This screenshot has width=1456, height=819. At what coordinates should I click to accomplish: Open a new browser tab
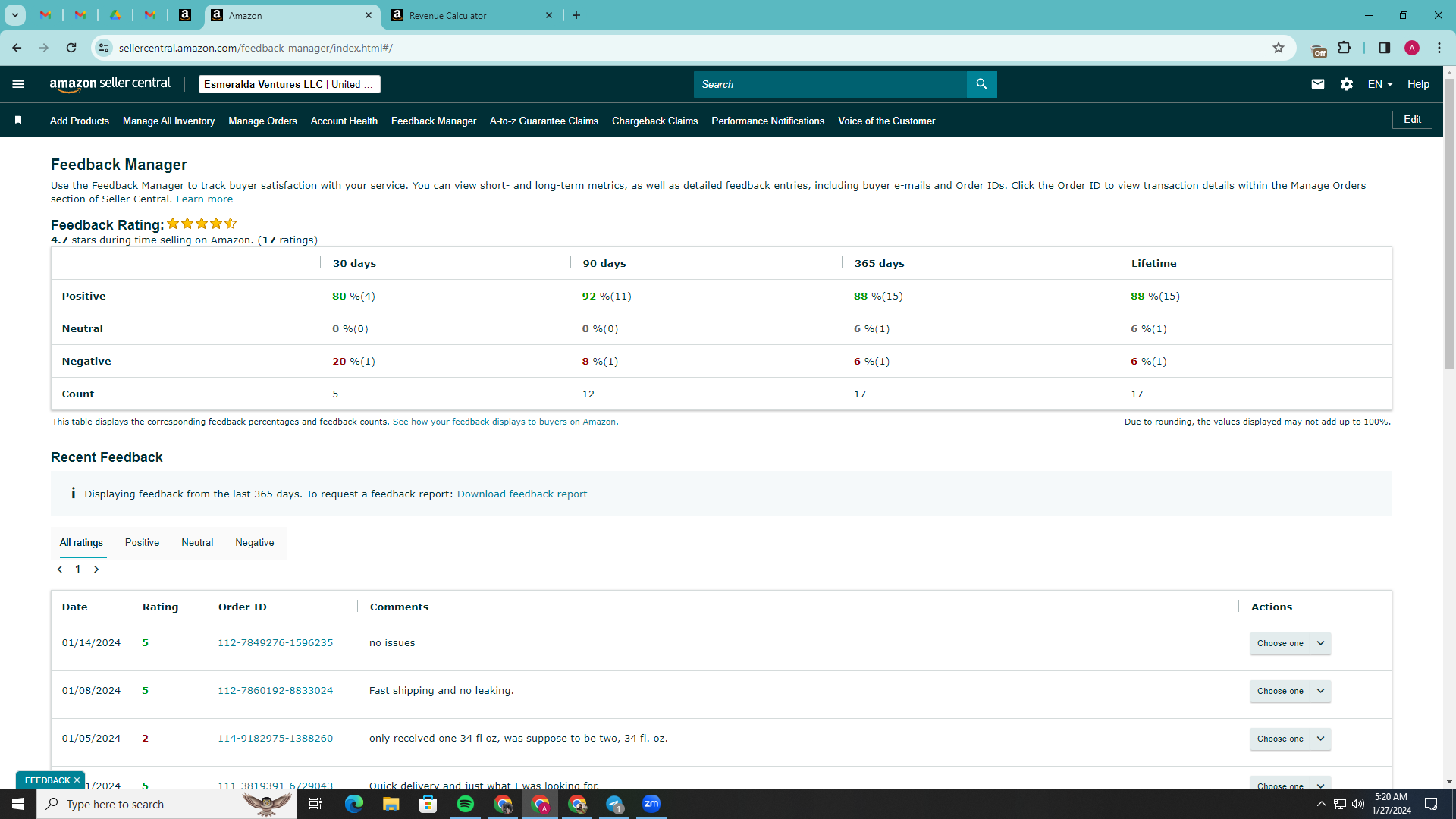click(576, 15)
